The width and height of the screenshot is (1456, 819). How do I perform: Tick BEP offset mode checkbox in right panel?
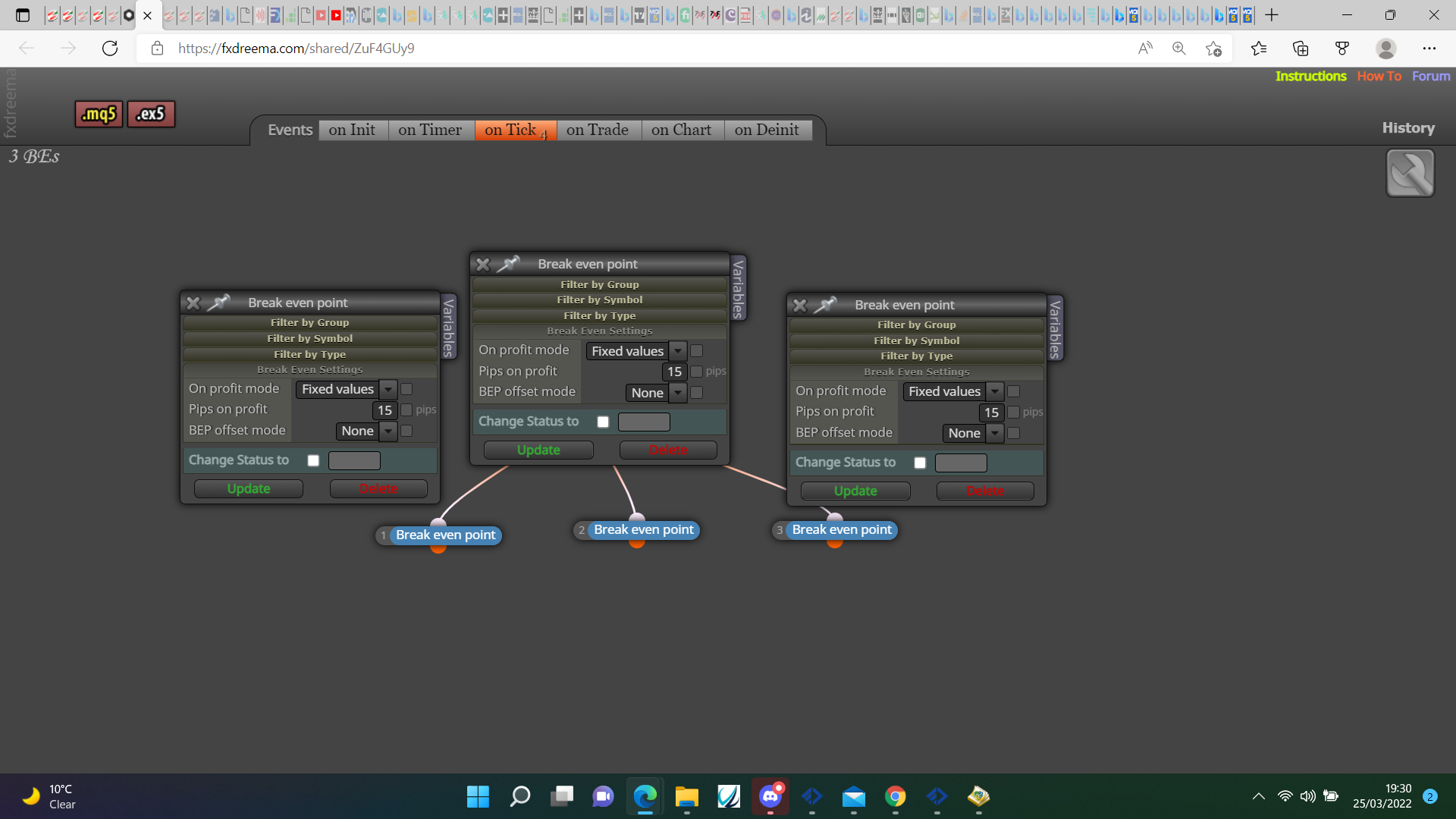click(x=1013, y=433)
